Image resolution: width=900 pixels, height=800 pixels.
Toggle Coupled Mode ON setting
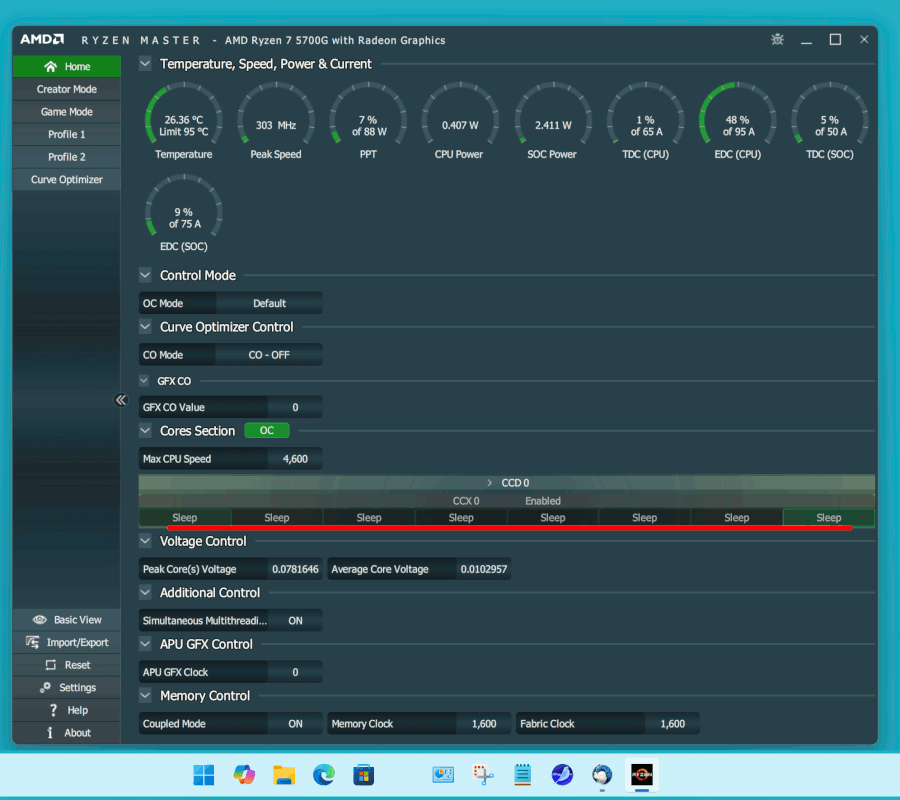click(295, 724)
